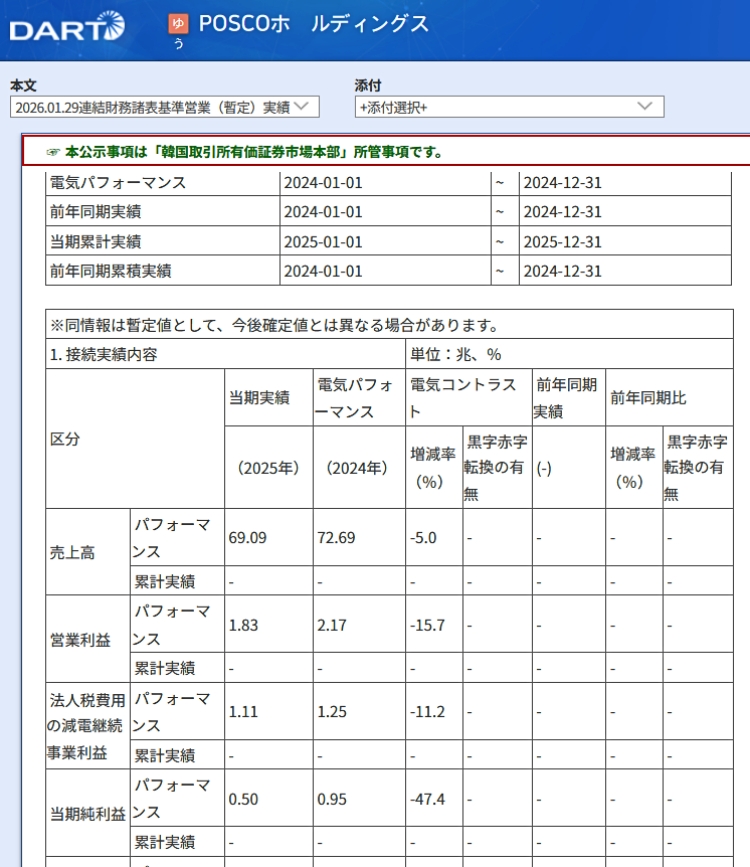Viewport: 750px width, 867px height.
Task: Select the 売上高 value 69.09
Action: (x=247, y=537)
